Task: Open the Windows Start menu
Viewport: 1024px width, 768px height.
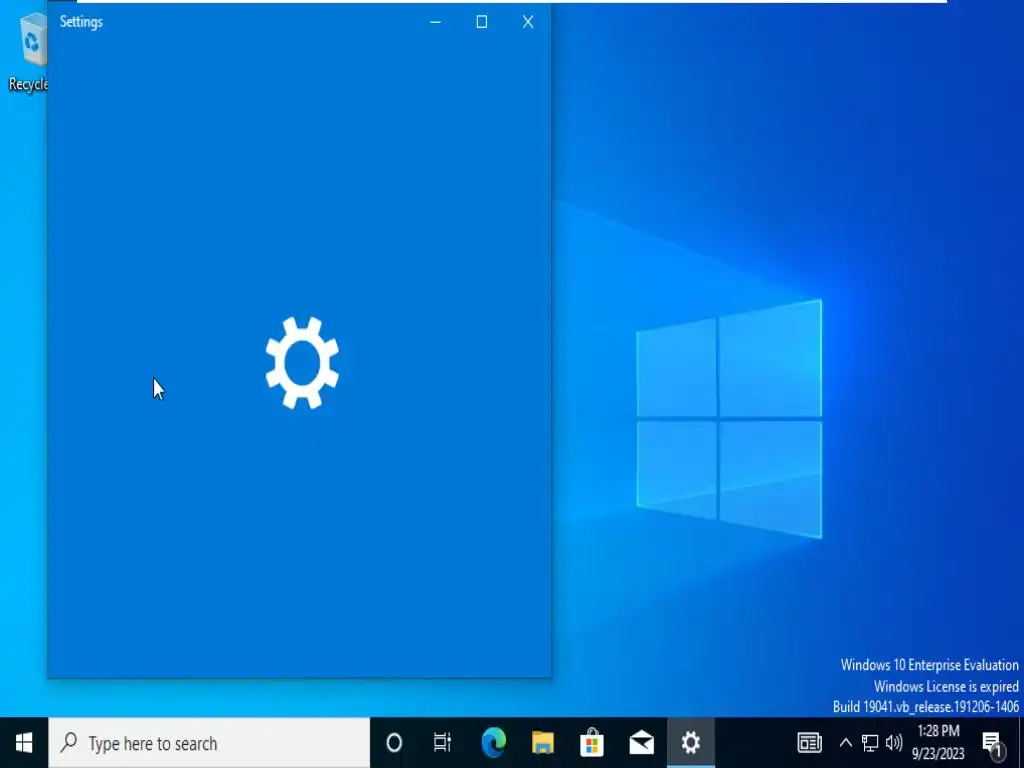Action: coord(24,743)
